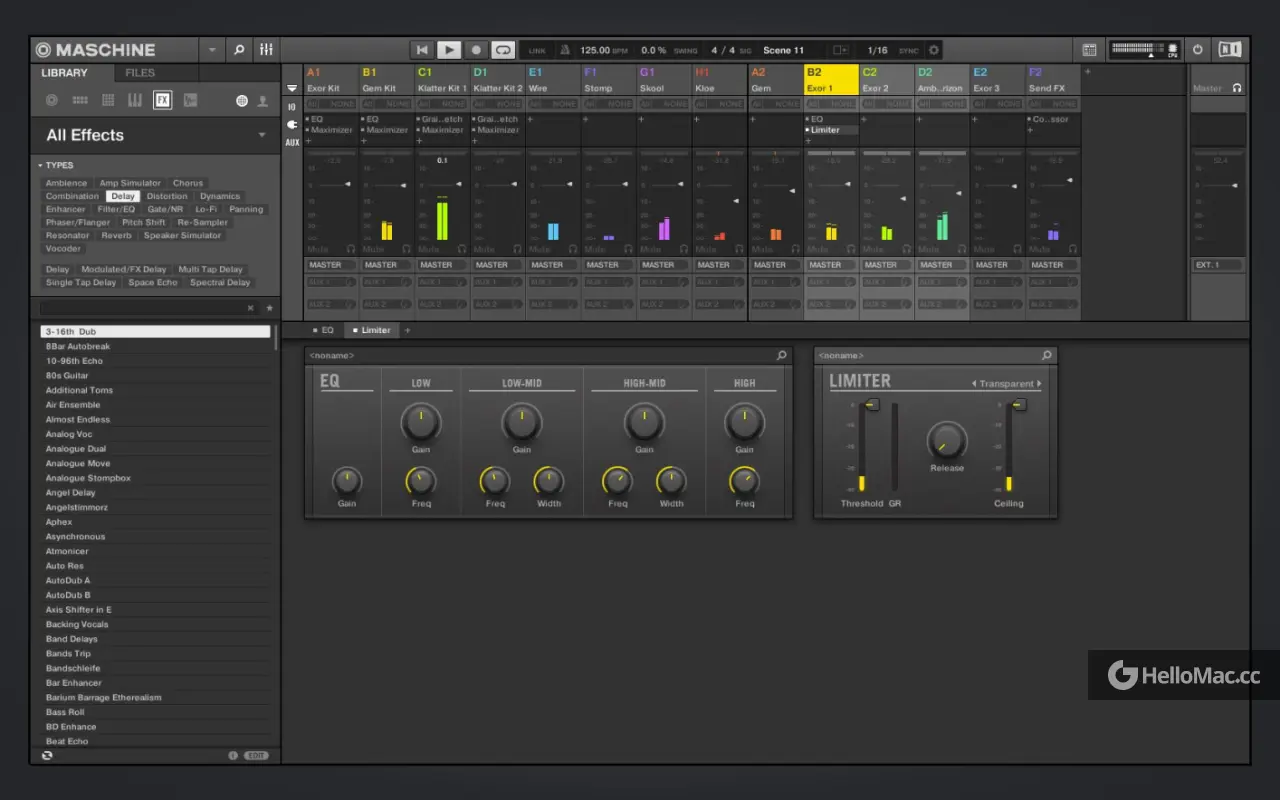1280x800 pixels.
Task: Toggle the Loop button in transport
Action: pos(503,50)
